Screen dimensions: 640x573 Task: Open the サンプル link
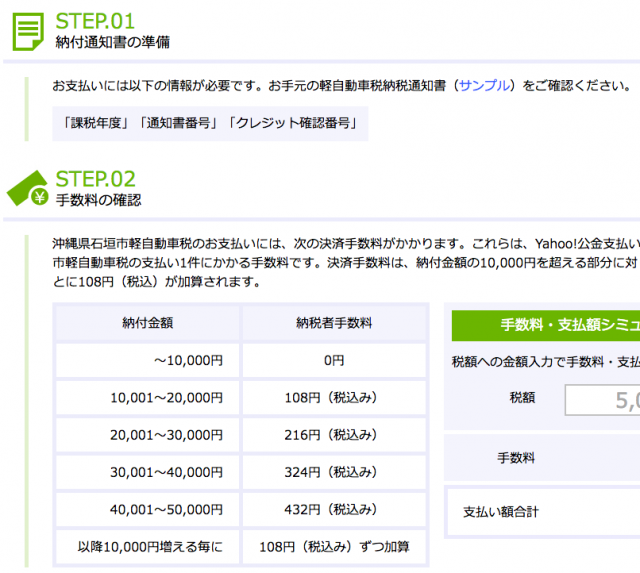pyautogui.click(x=484, y=86)
